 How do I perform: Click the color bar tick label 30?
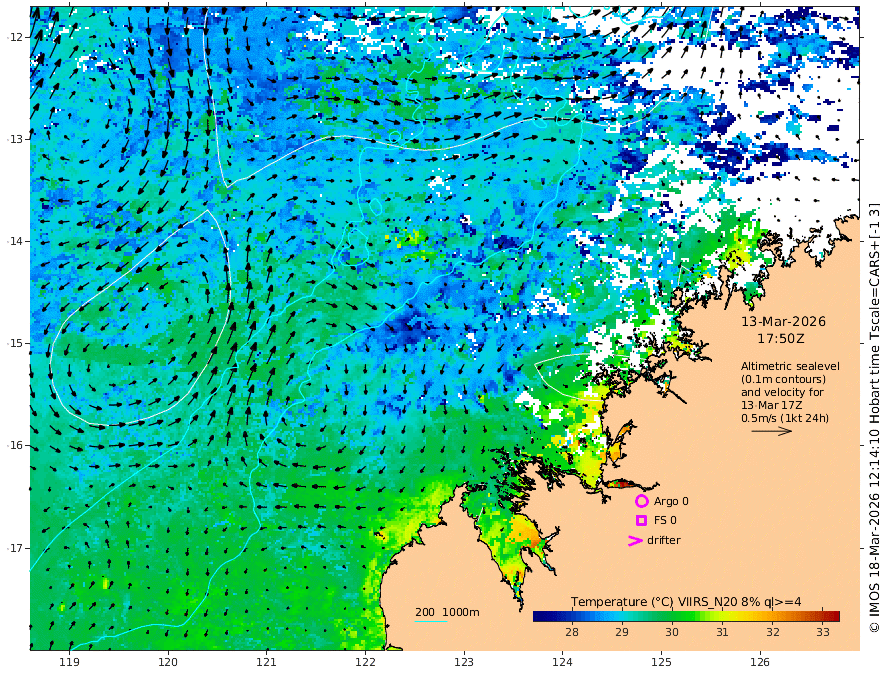pyautogui.click(x=672, y=632)
